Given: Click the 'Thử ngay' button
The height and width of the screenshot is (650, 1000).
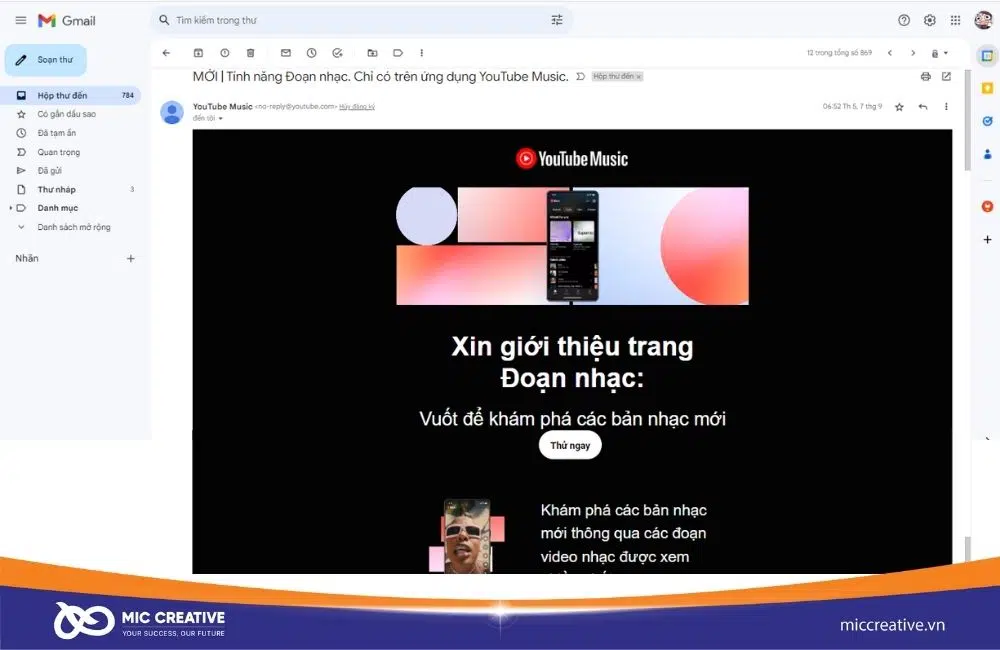Looking at the screenshot, I should click(x=570, y=445).
